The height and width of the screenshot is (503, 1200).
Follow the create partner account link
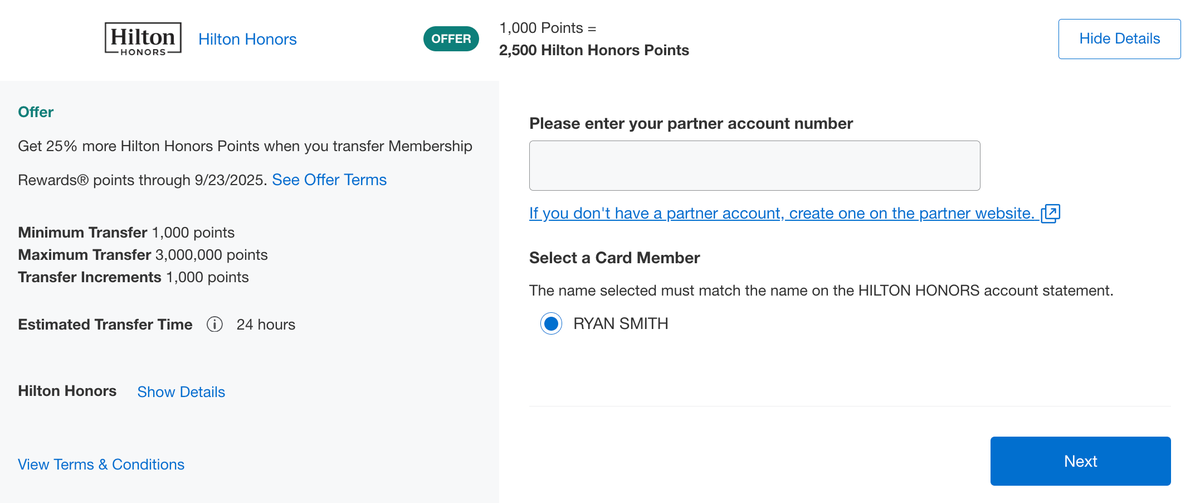(x=782, y=213)
